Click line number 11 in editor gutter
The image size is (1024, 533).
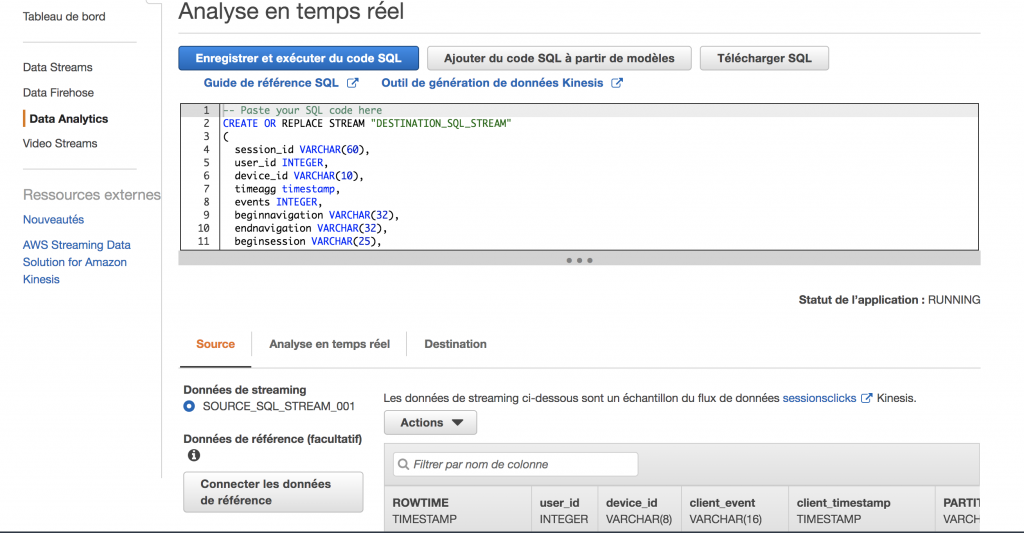pos(204,241)
